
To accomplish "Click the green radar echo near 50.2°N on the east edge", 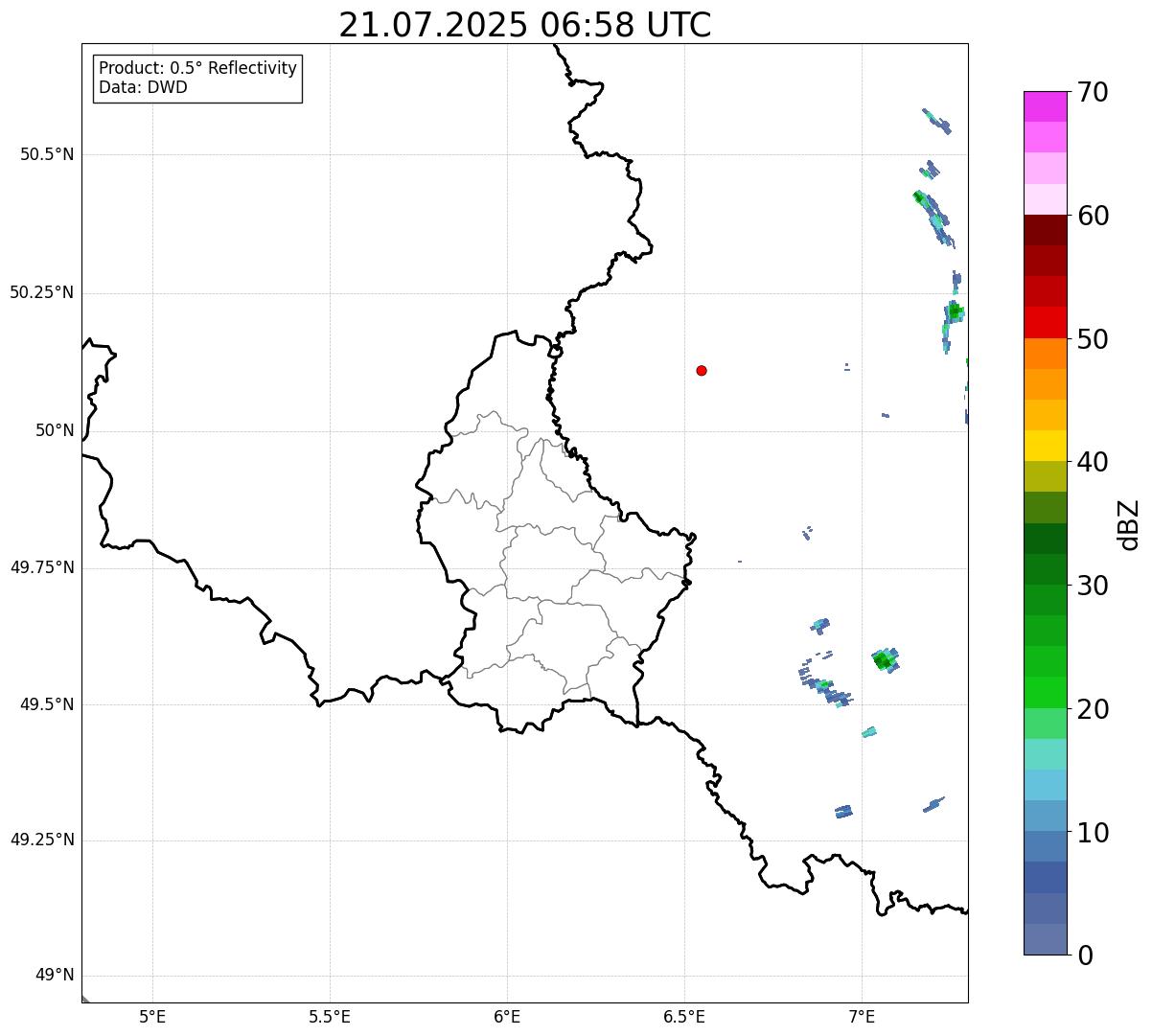I will (954, 311).
